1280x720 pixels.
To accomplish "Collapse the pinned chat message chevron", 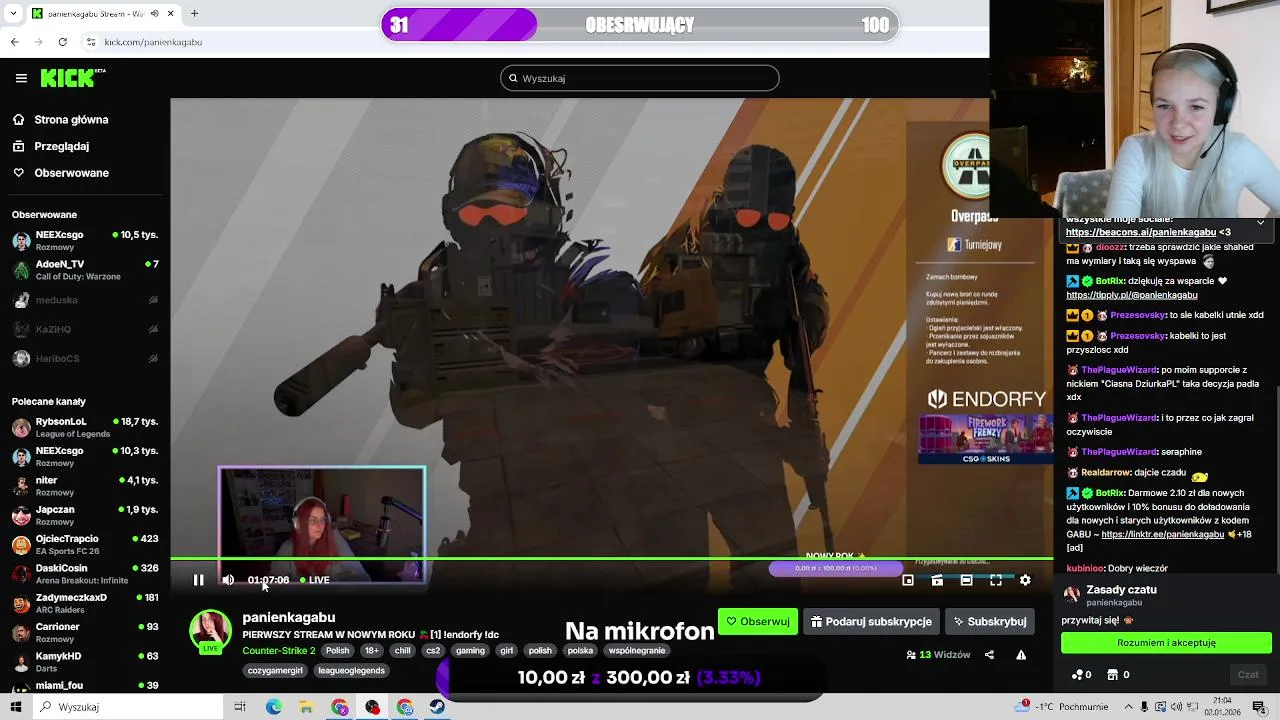I will pyautogui.click(x=1260, y=222).
